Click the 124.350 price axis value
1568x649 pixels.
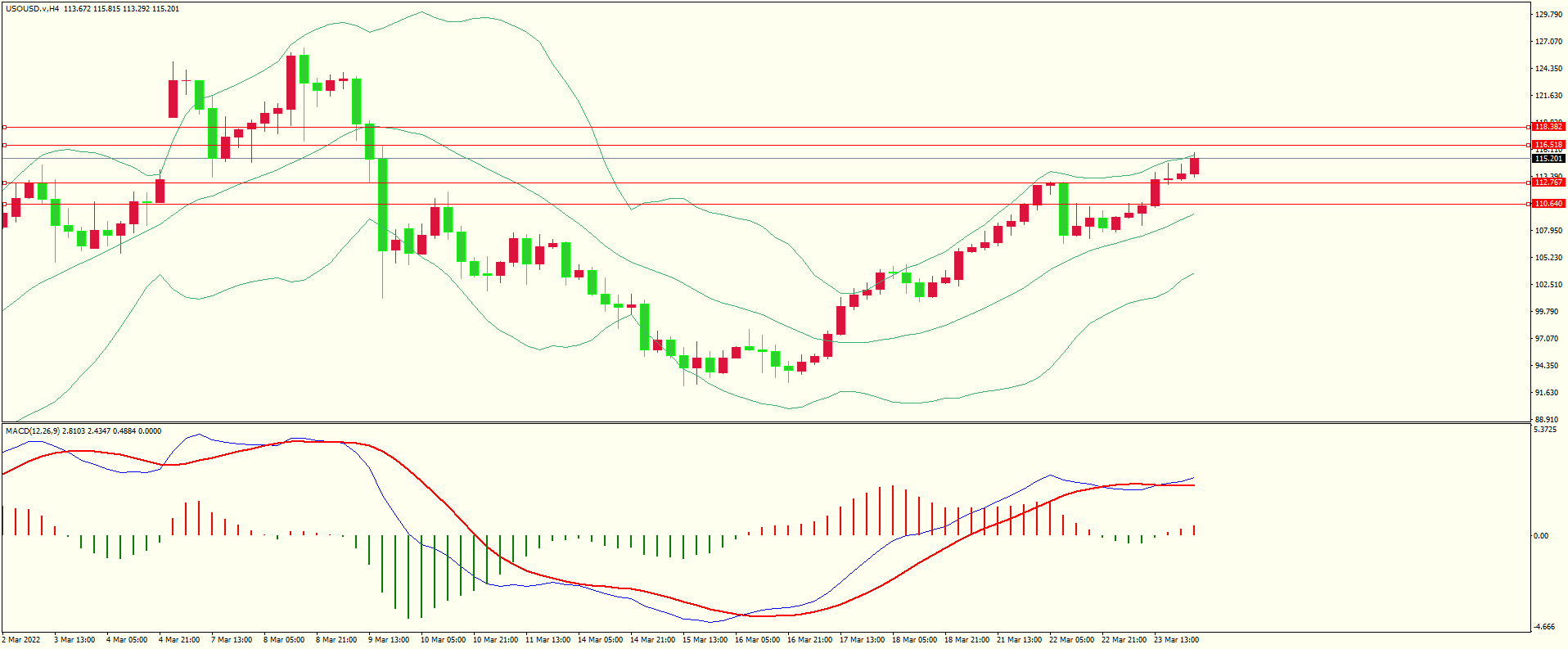(x=1549, y=69)
